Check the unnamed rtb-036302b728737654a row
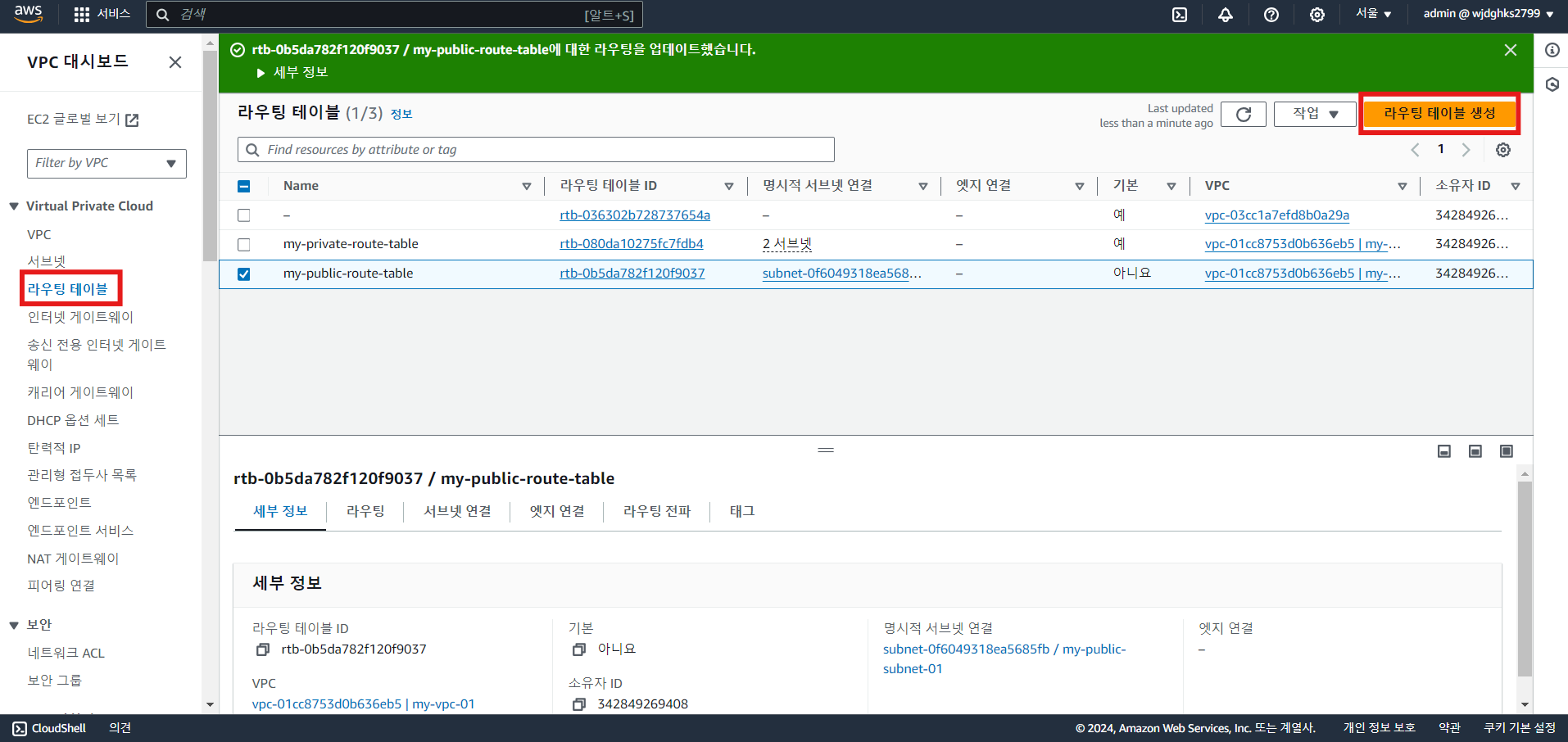Viewport: 1568px width, 742px height. click(x=243, y=215)
